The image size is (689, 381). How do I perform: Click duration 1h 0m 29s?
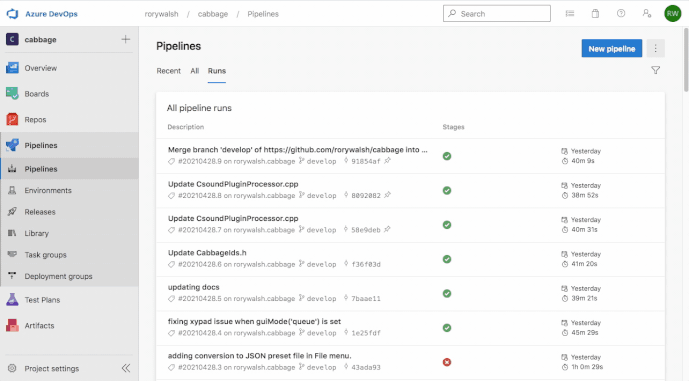587,367
